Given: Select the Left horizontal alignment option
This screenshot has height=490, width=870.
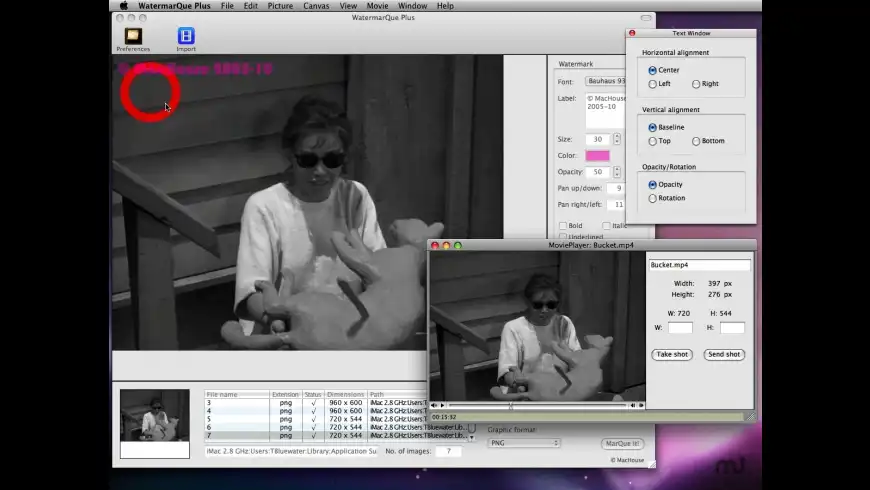Looking at the screenshot, I should pos(653,84).
